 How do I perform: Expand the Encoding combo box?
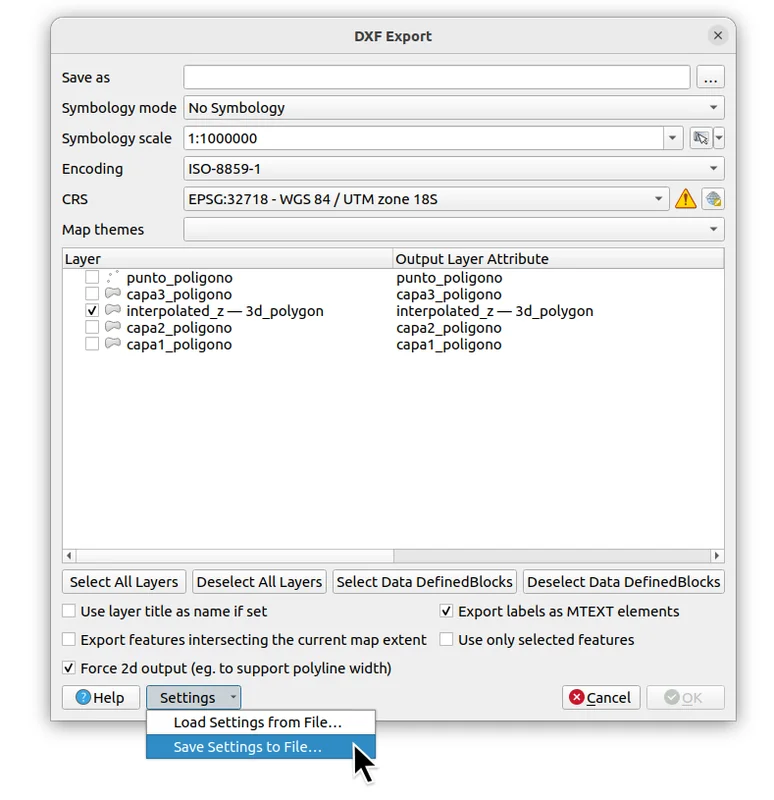click(x=453, y=169)
